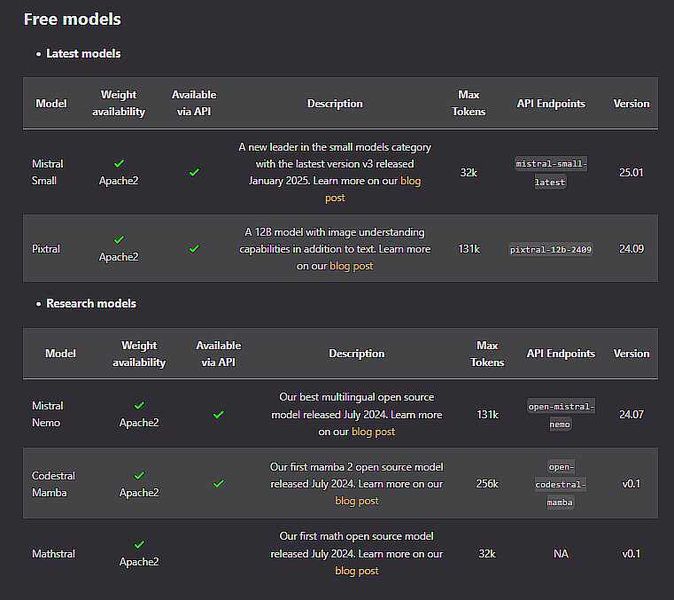Click the API availability checkmark for Codestral Mamba

tap(218, 484)
